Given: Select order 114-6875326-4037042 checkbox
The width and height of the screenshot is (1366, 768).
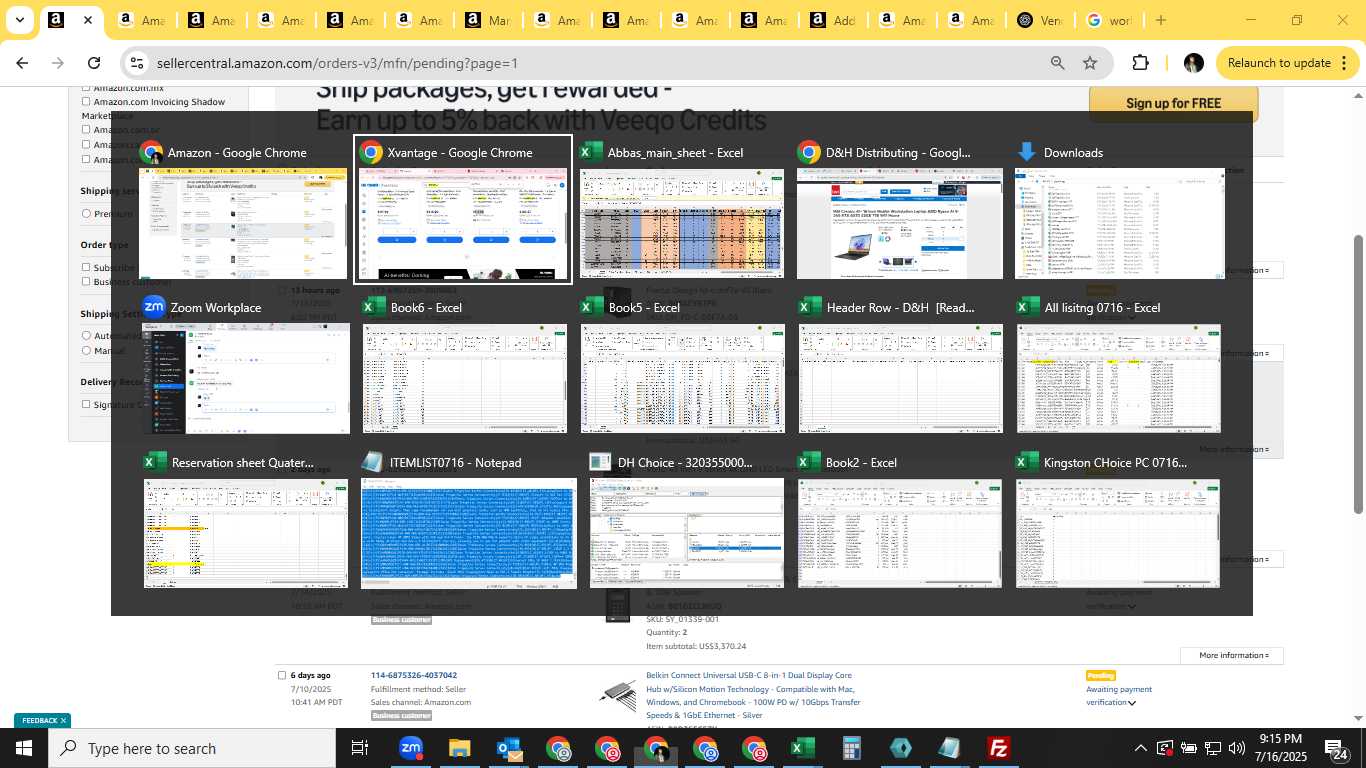Looking at the screenshot, I should (x=281, y=675).
